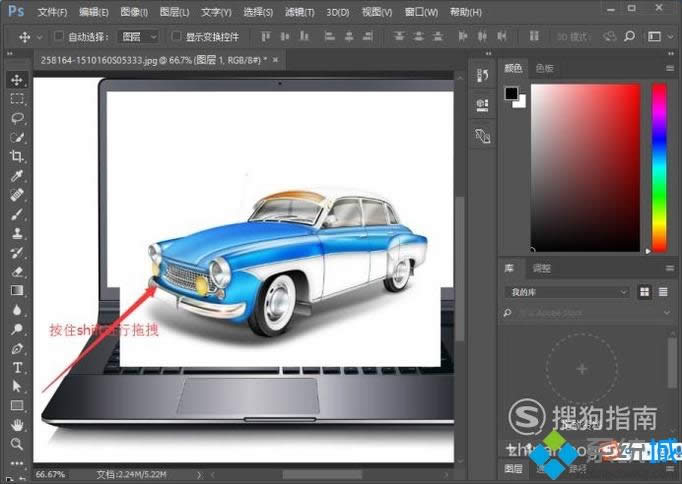Select the Blur tool
Viewport: 682px width, 484px height.
[x=17, y=310]
